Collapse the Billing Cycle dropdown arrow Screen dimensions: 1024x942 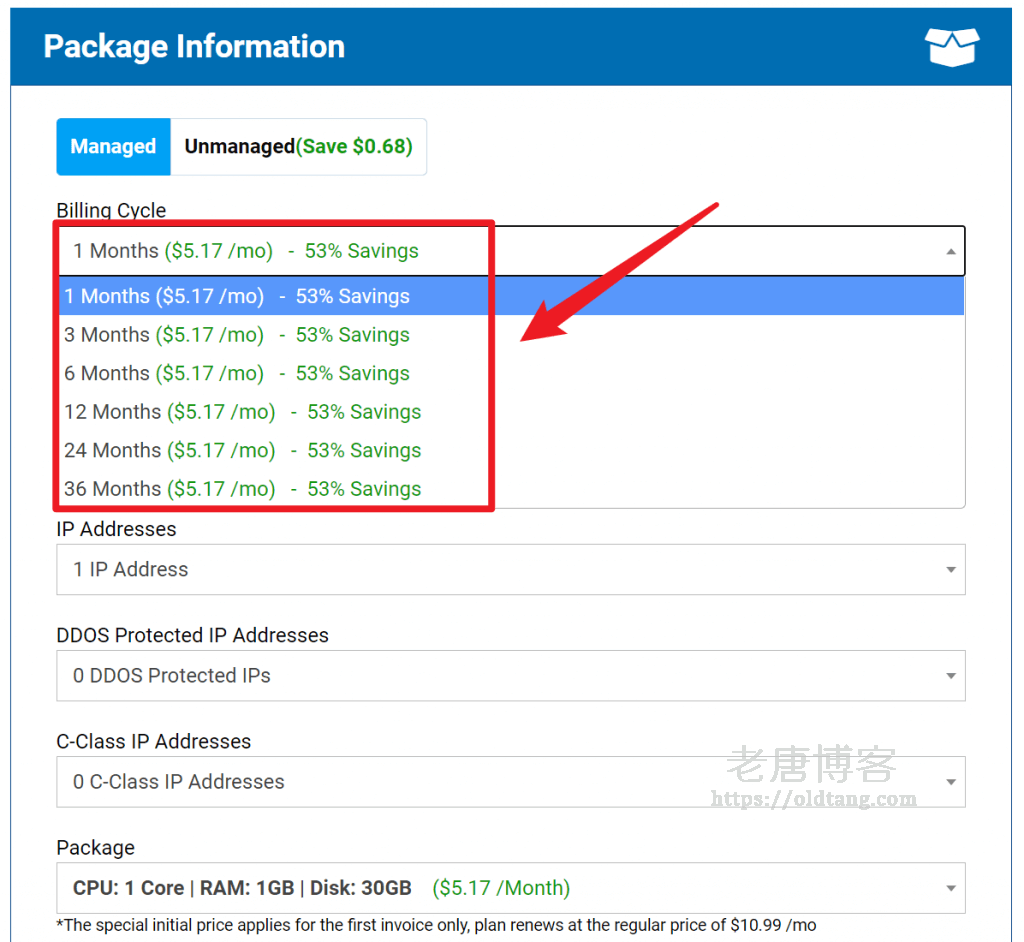click(x=950, y=252)
